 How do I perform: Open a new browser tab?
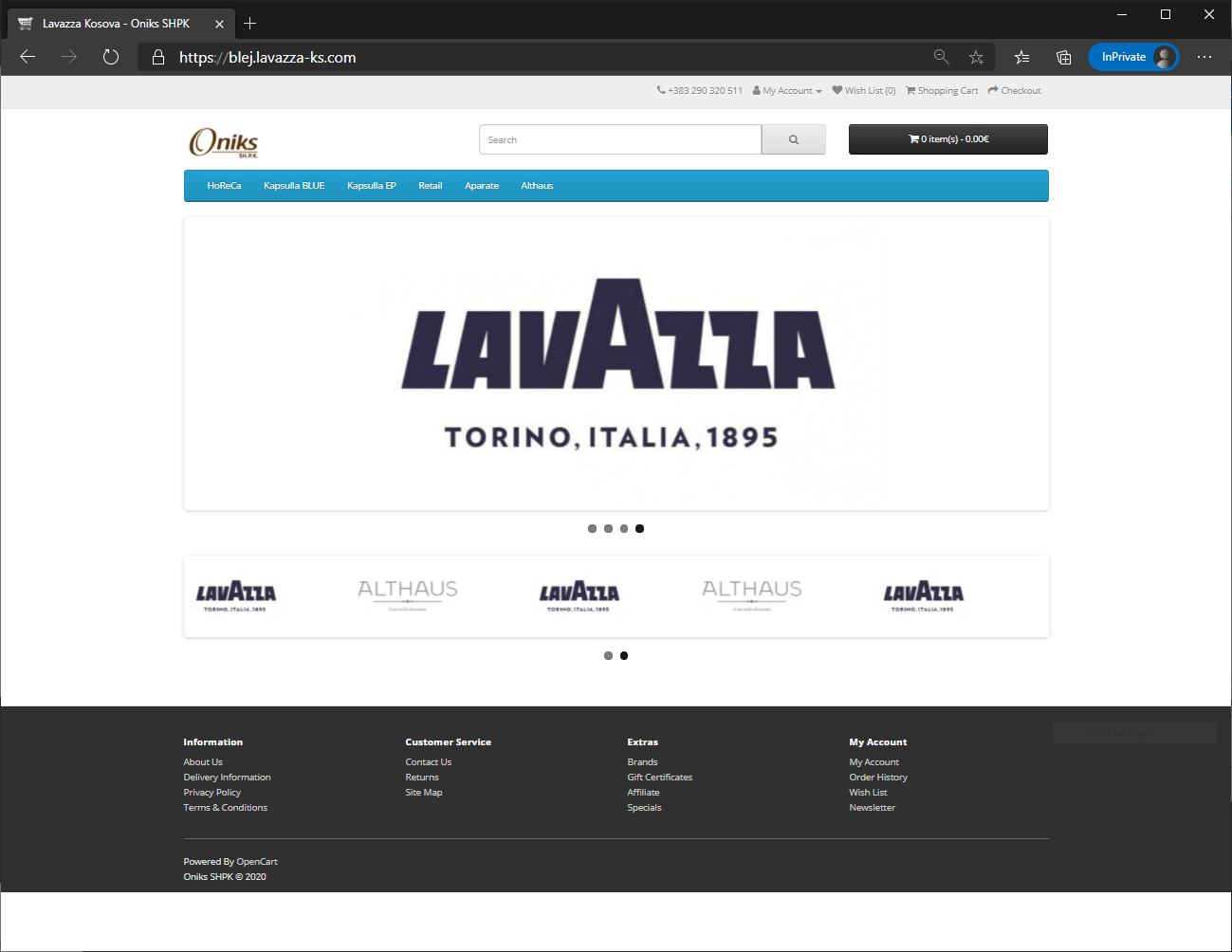(250, 24)
